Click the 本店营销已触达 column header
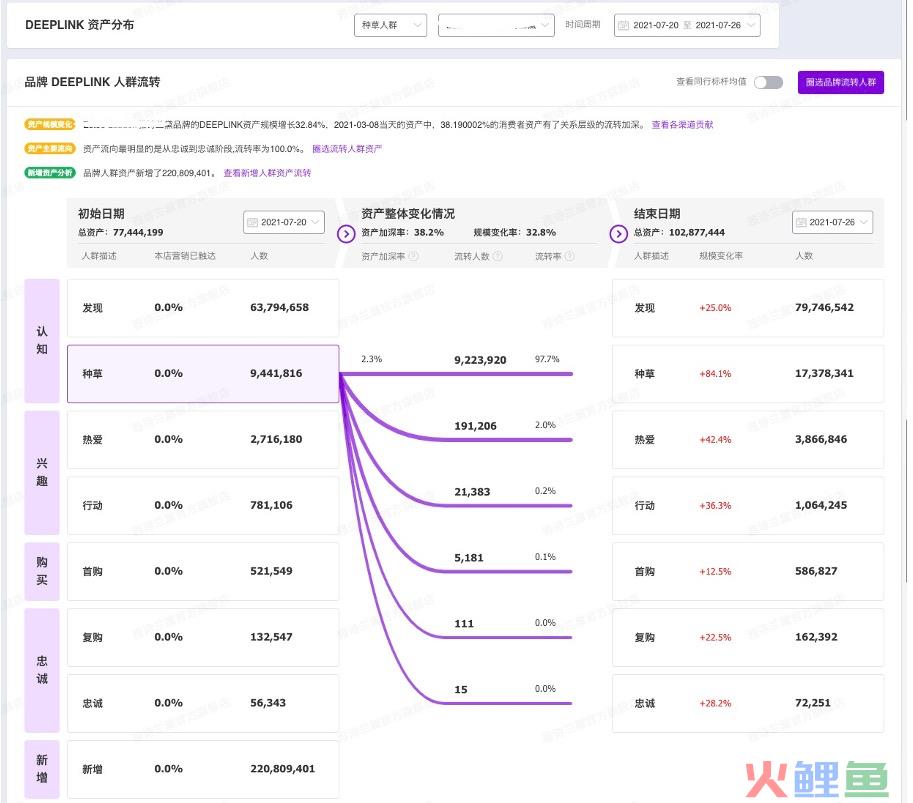Screen dimensions: 913x803 (x=185, y=256)
